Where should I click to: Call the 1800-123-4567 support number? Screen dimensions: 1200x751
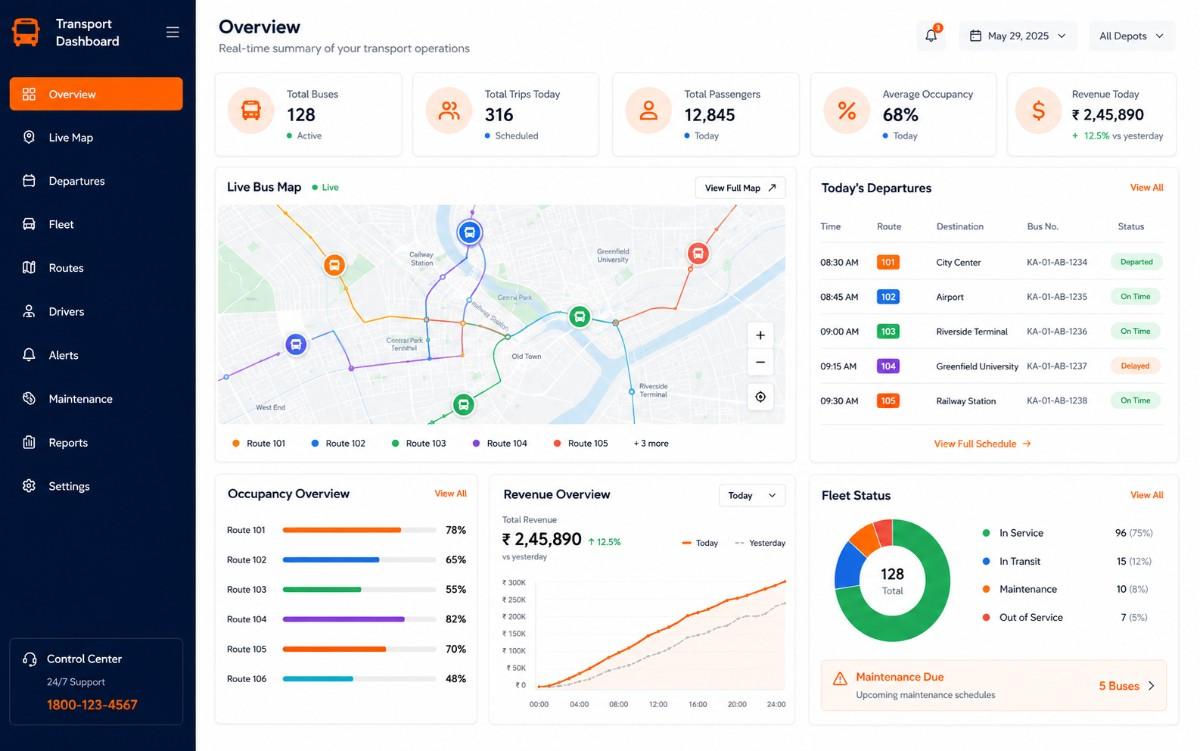(92, 705)
